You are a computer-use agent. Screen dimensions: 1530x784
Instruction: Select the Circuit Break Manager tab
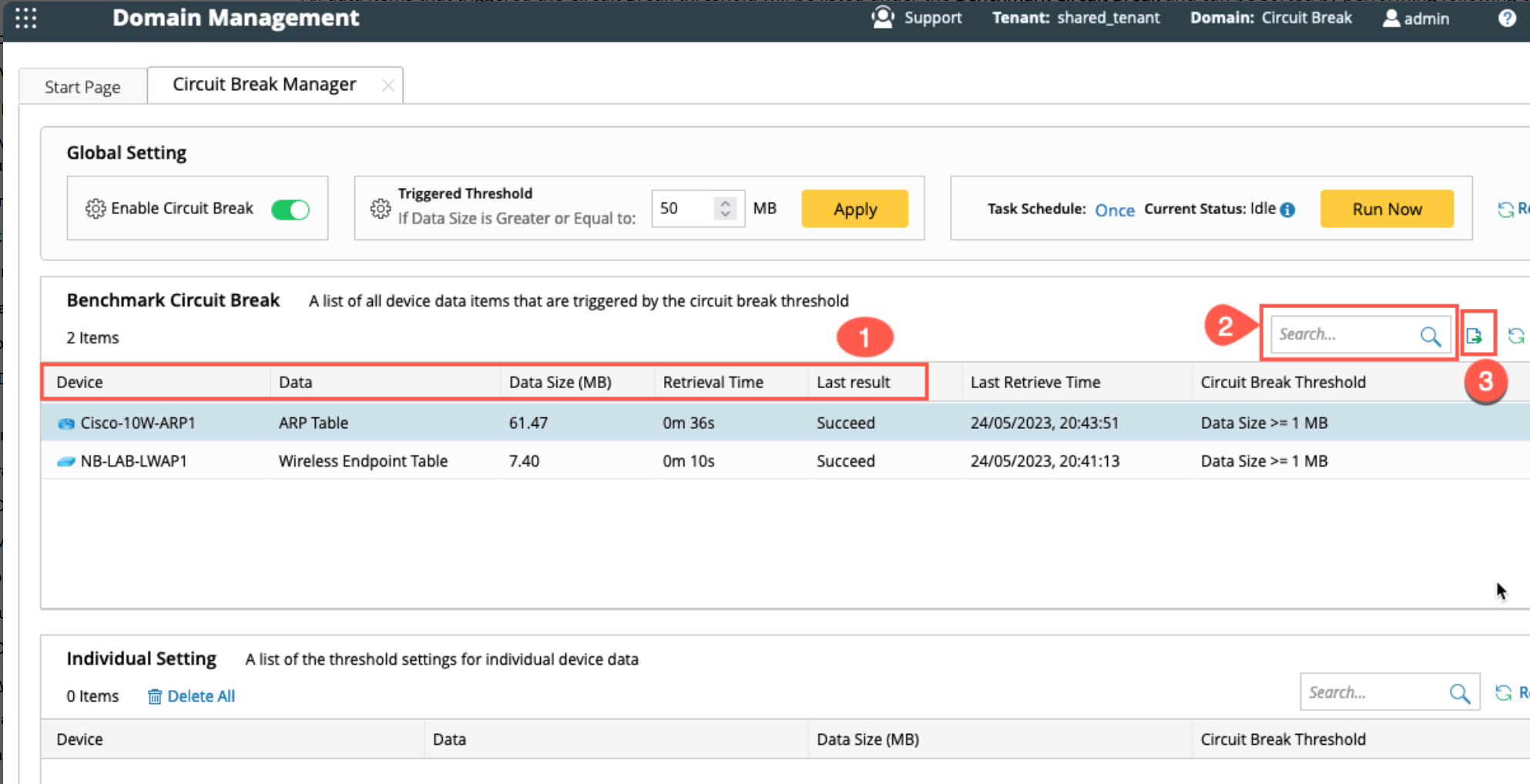264,85
